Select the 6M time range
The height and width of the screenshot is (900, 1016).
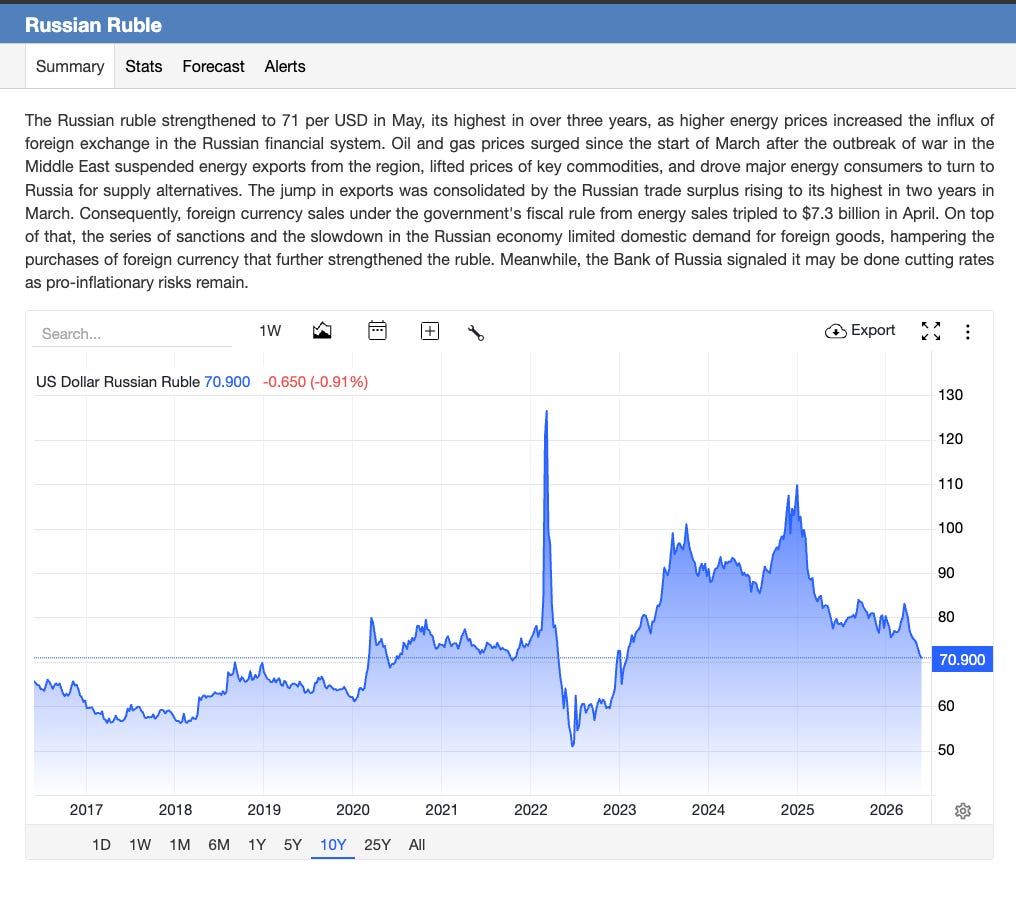click(219, 845)
